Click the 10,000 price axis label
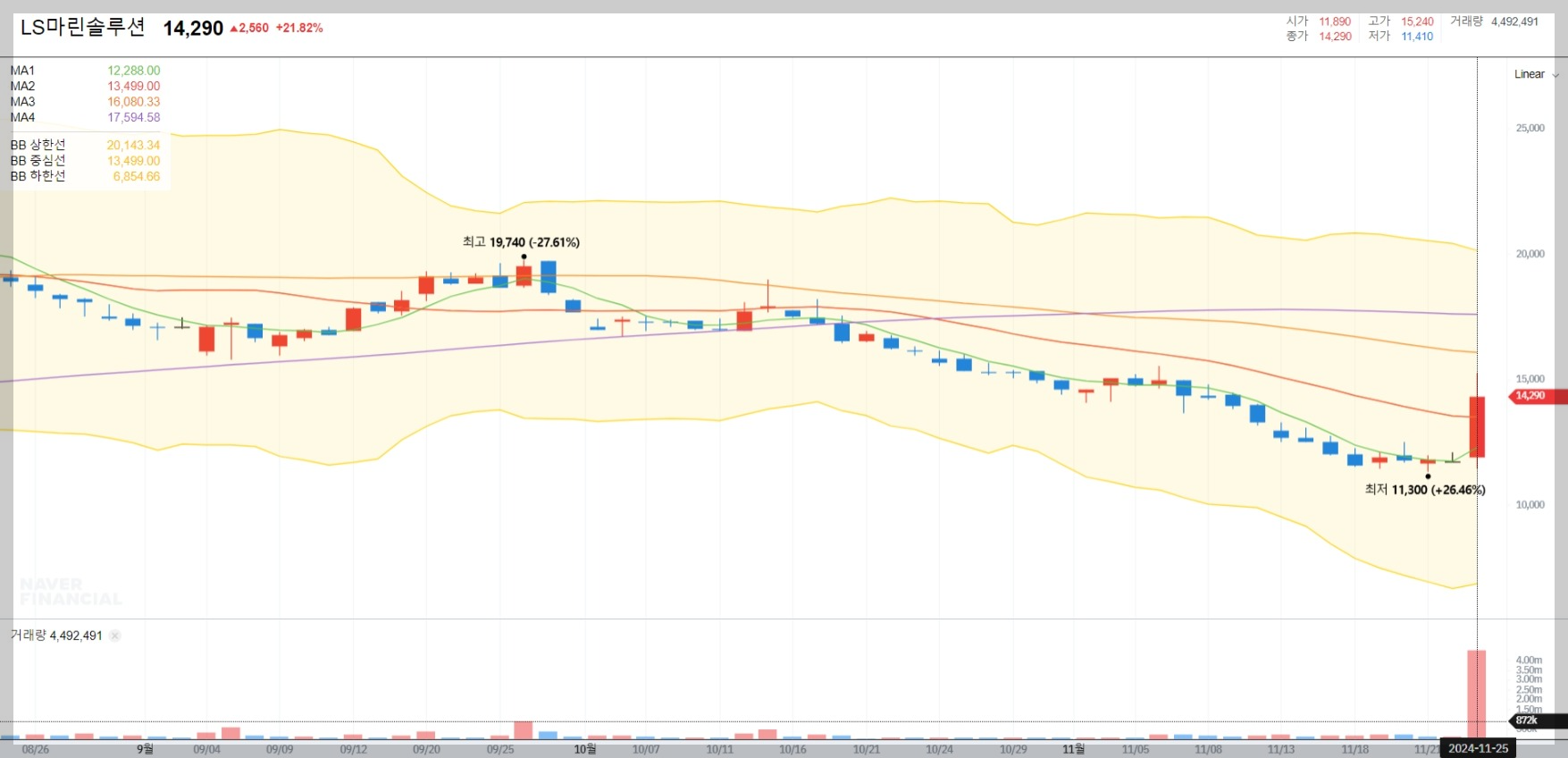Screen dimensions: 1568x758 click(1530, 505)
